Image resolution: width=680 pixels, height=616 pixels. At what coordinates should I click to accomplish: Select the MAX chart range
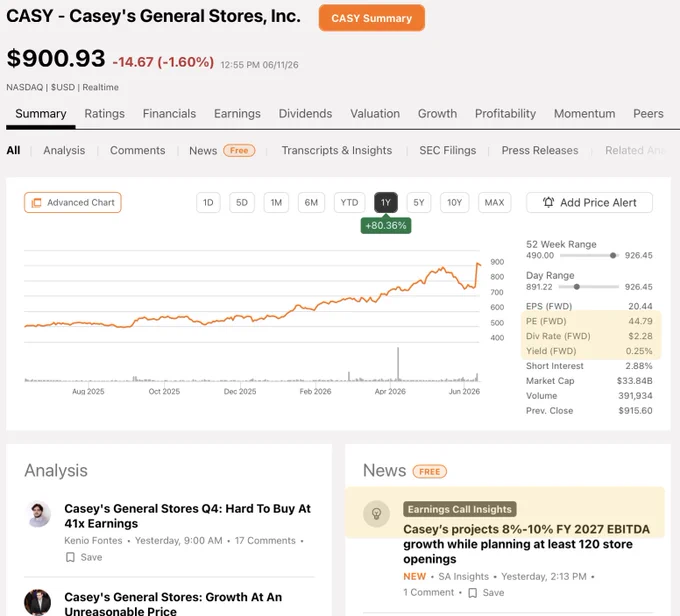tap(494, 203)
